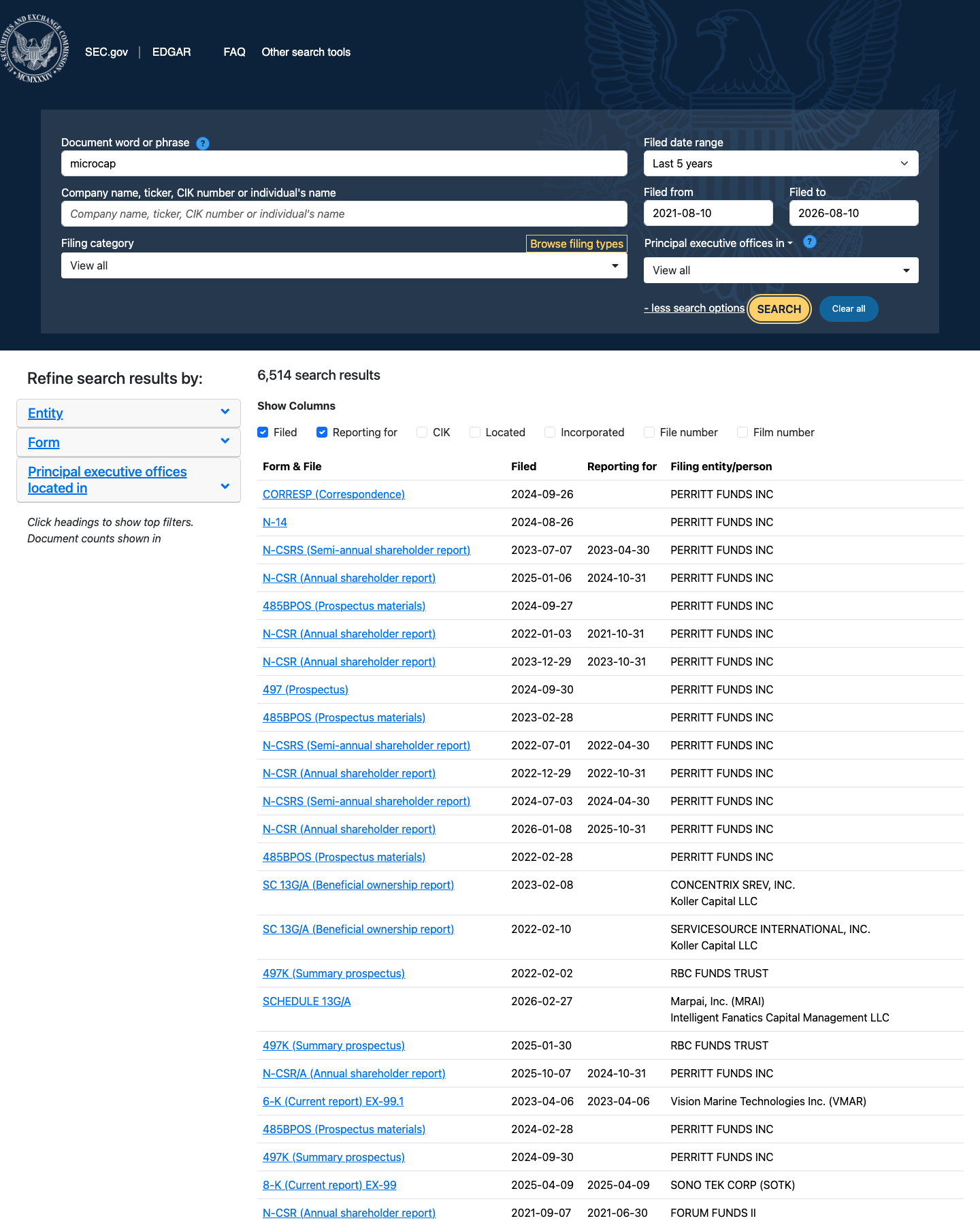Image resolution: width=980 pixels, height=1225 pixels.
Task: Open the FAQ header link
Action: point(234,52)
